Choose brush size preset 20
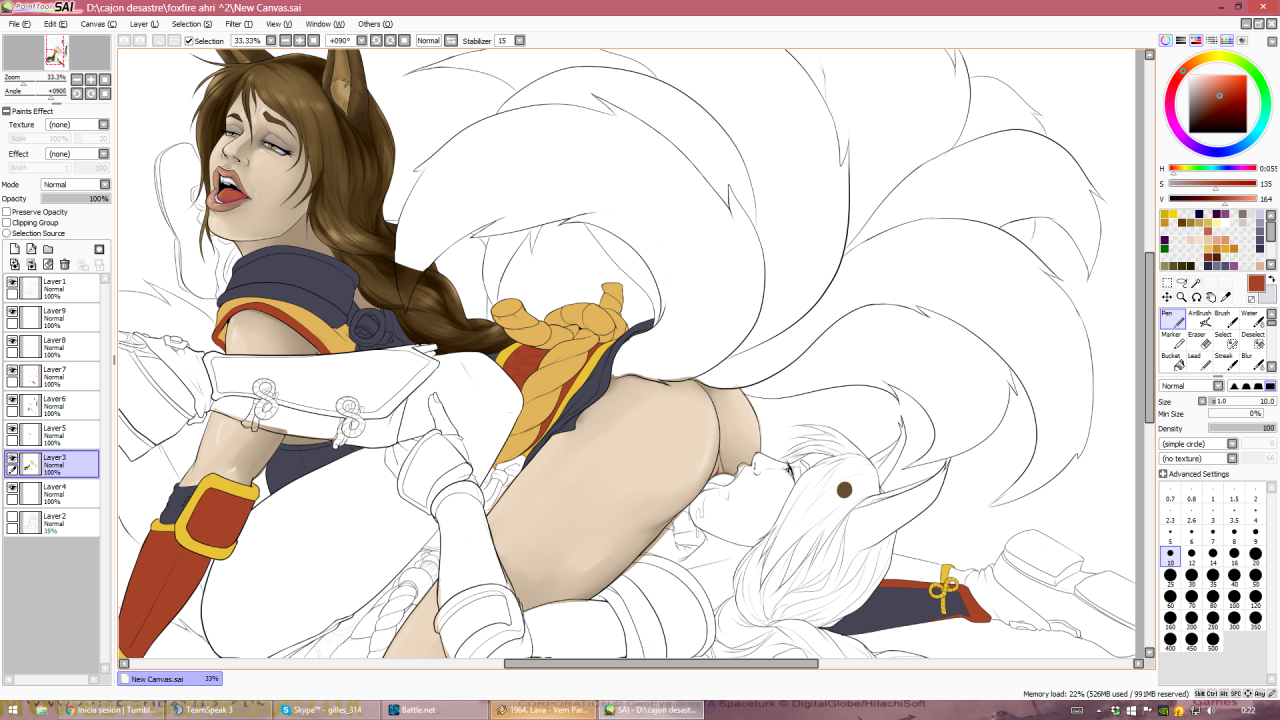This screenshot has width=1280, height=720. pyautogui.click(x=1256, y=557)
